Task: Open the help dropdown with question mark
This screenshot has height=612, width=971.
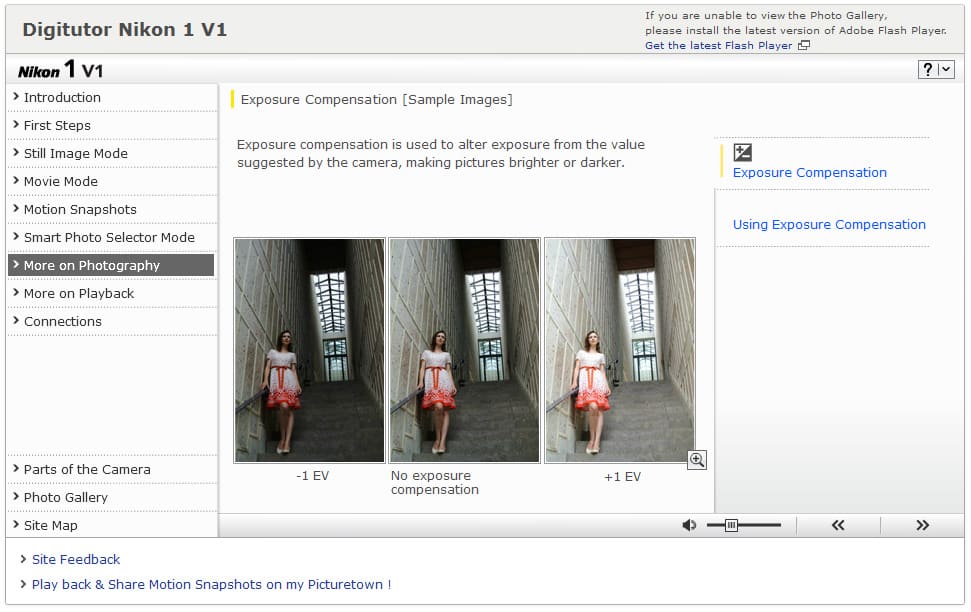Action: pos(935,69)
